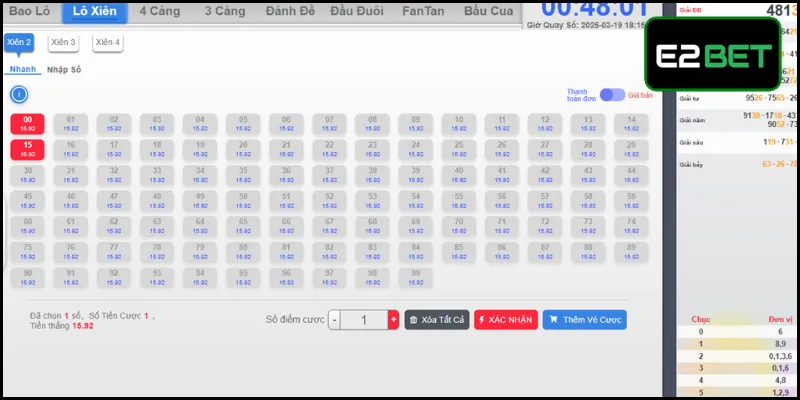Choose the Xiên 4 option

[108, 43]
